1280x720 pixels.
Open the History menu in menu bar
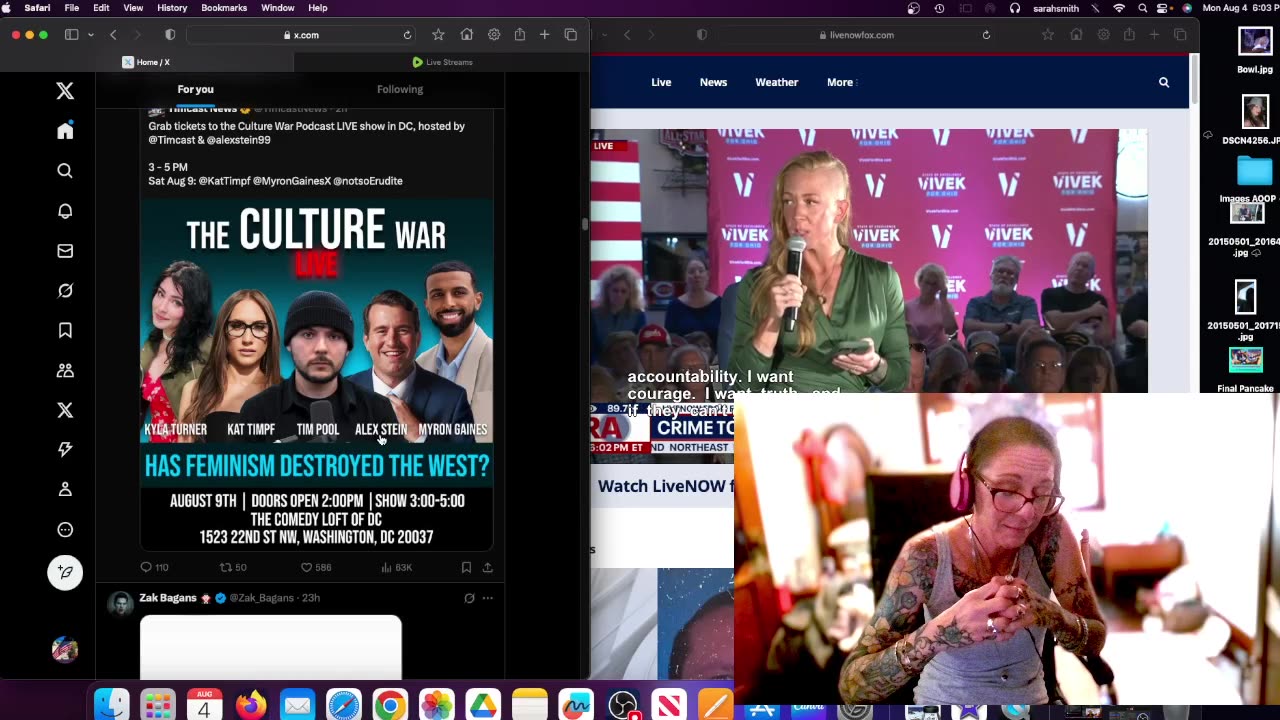pos(172,8)
